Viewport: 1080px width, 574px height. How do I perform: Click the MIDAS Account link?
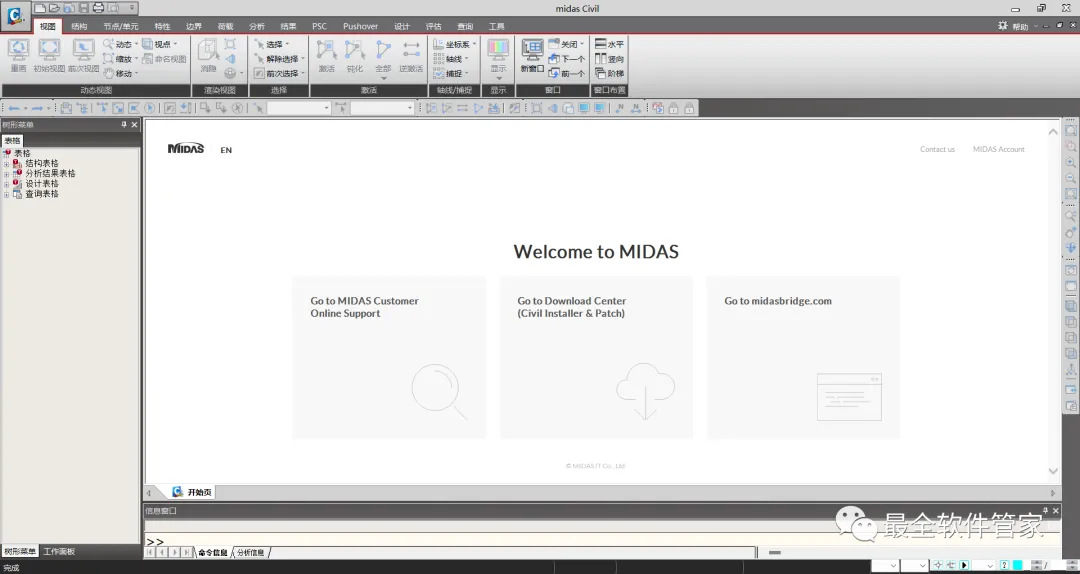click(999, 149)
